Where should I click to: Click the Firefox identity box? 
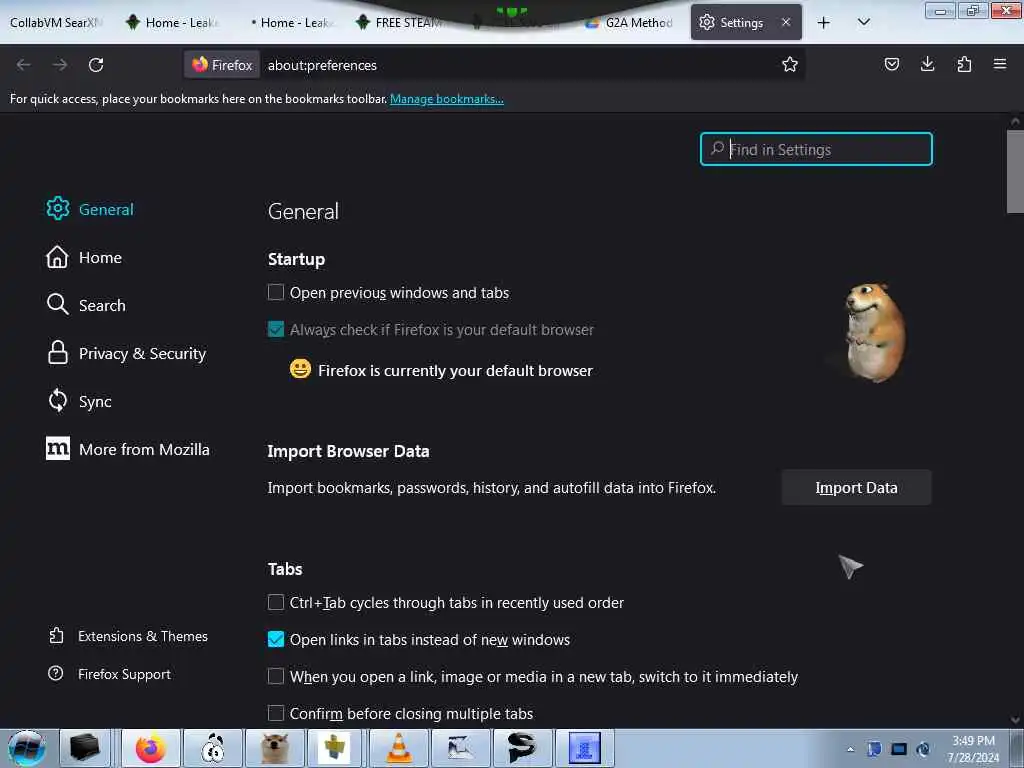pyautogui.click(x=222, y=65)
